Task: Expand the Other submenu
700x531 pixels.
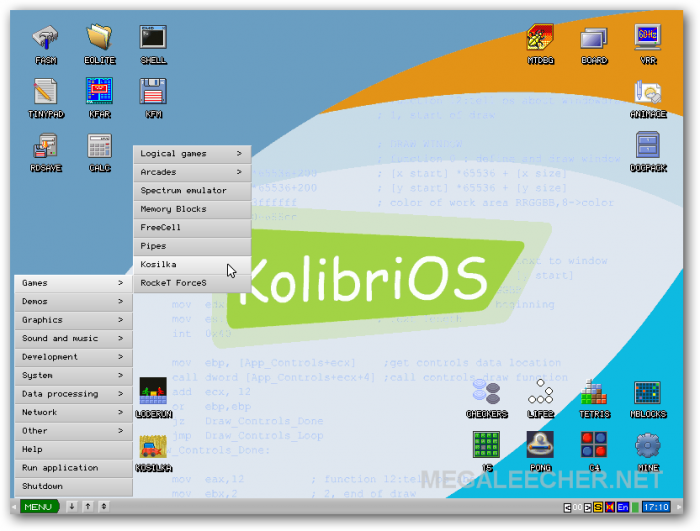Action: (74, 431)
